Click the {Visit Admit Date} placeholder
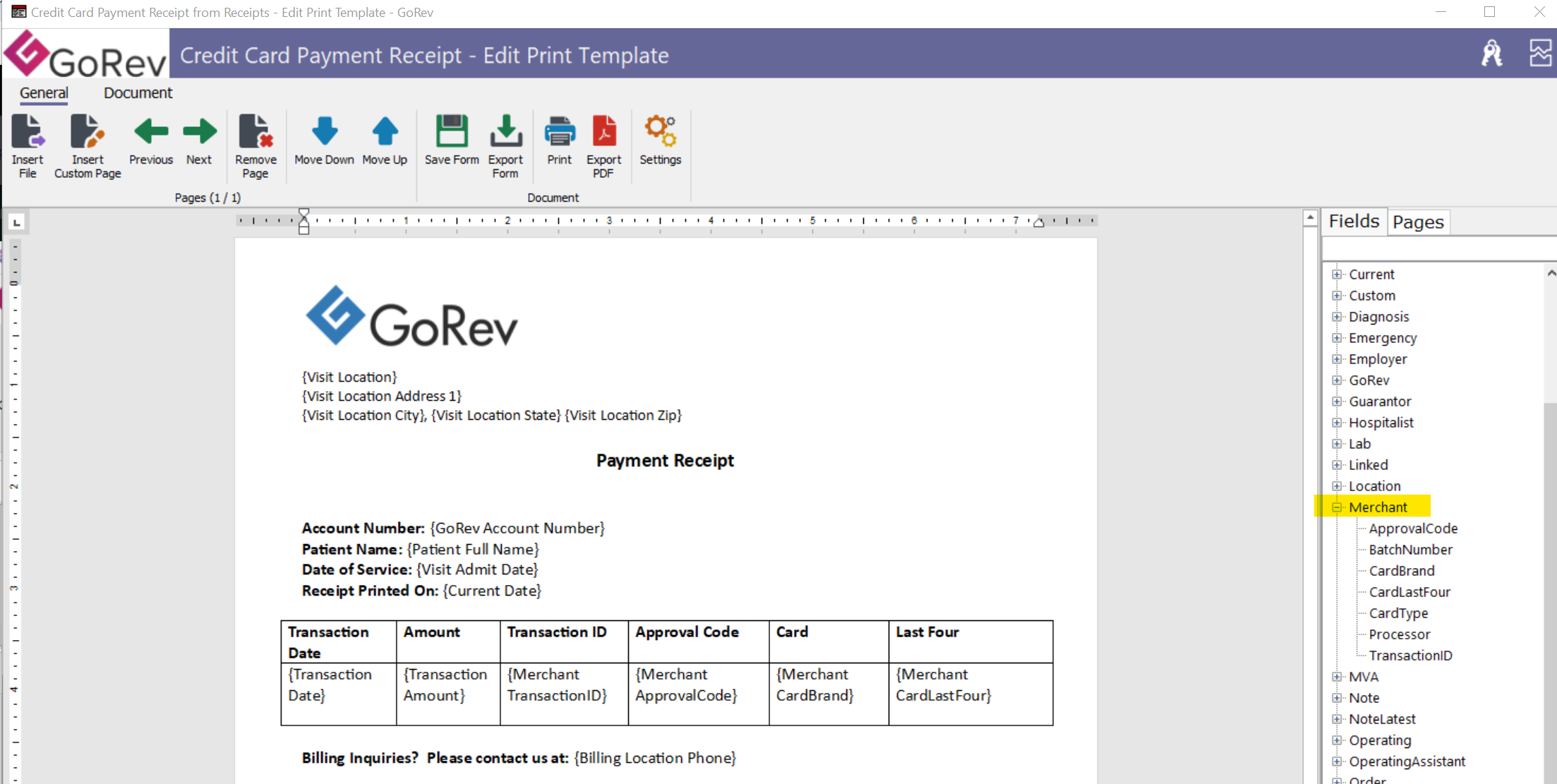Image resolution: width=1557 pixels, height=784 pixels. (477, 569)
